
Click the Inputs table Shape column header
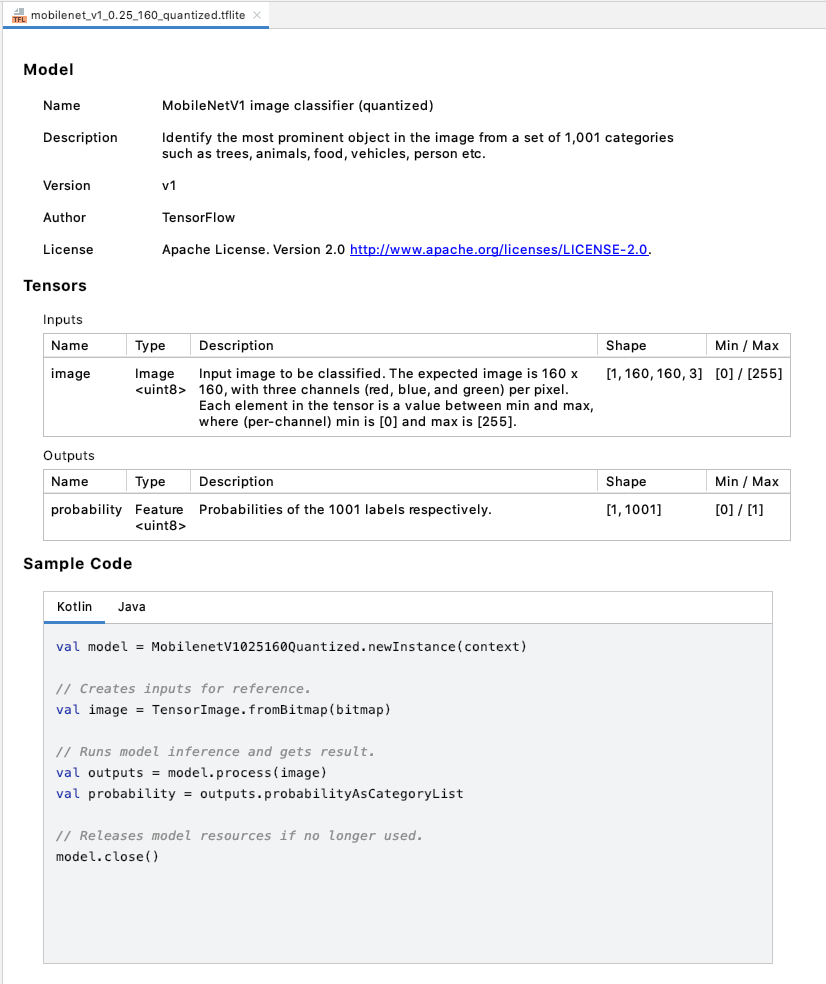[x=626, y=346]
